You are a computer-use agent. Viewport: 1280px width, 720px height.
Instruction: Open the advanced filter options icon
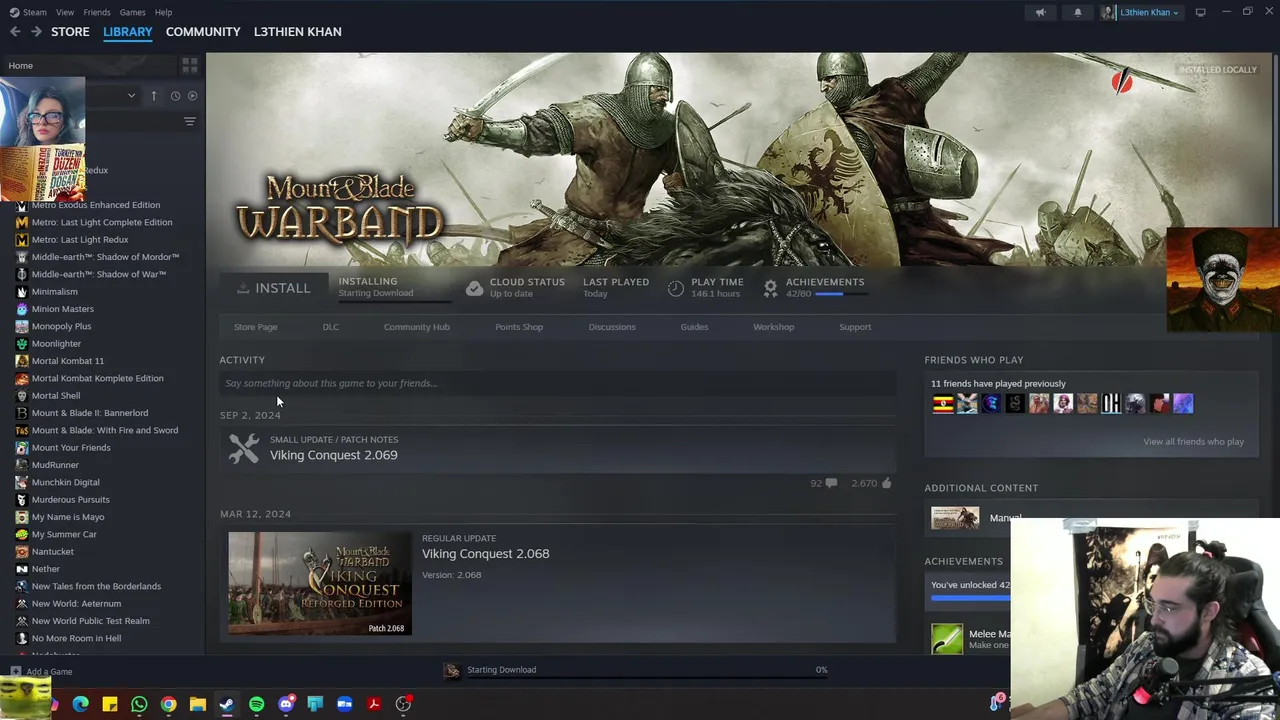189,121
